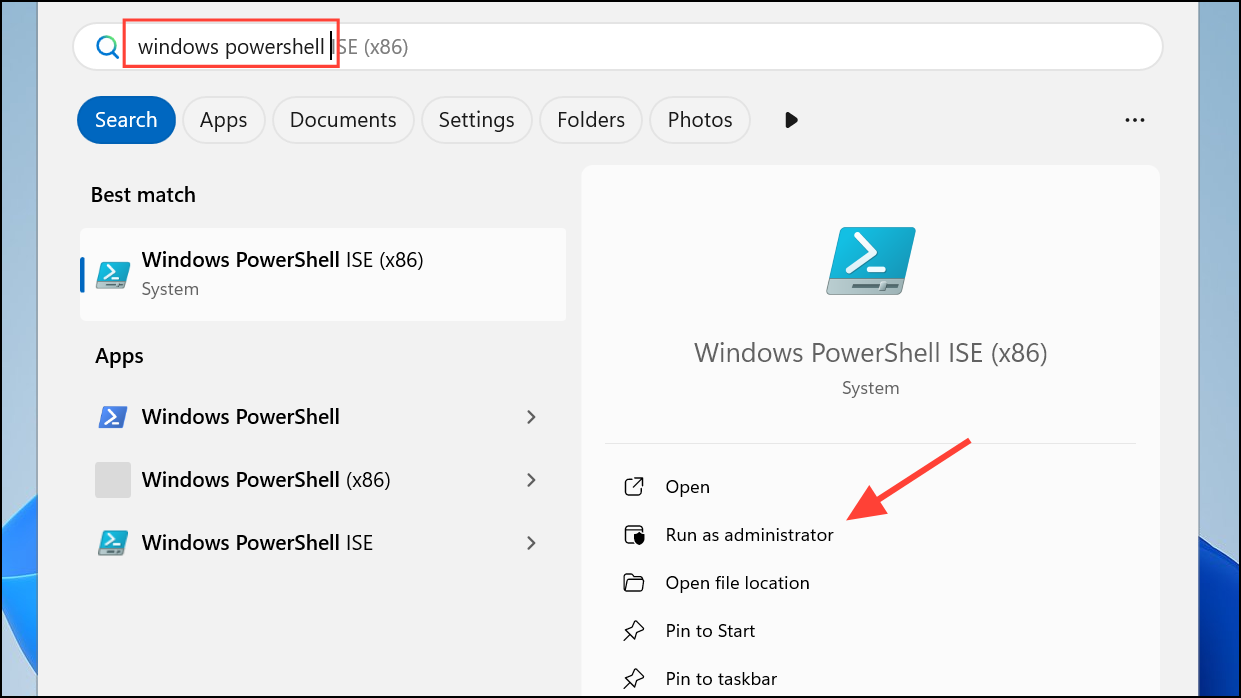Open the three-dot options menu
The image size is (1241, 698).
click(1134, 120)
